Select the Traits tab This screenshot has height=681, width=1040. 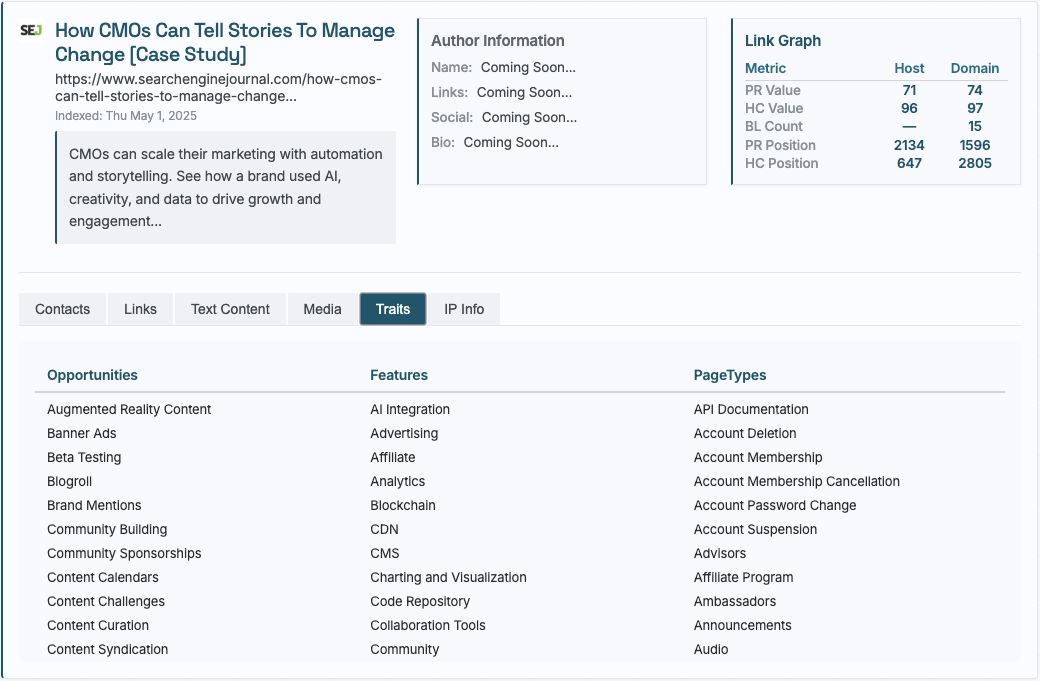coord(393,309)
